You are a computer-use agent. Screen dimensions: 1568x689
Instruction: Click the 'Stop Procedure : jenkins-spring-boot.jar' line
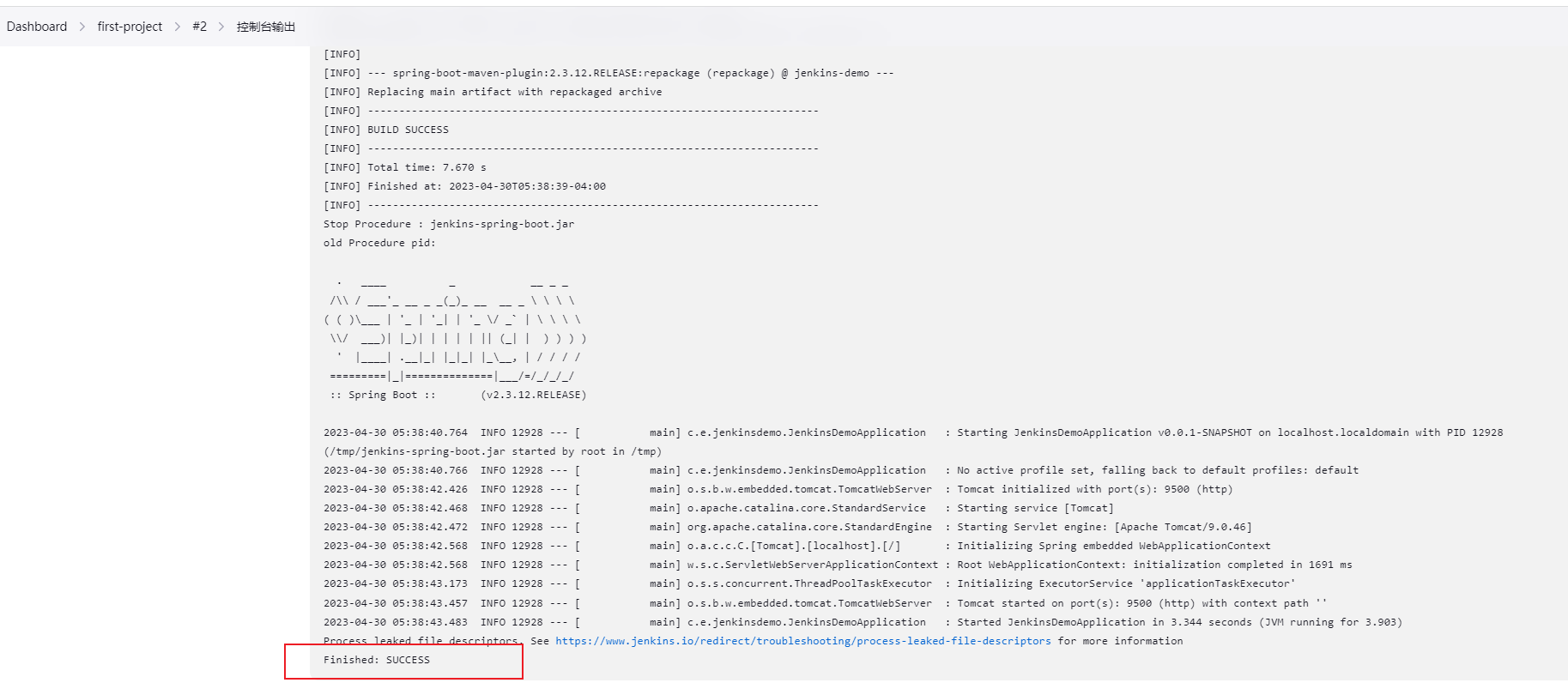pos(449,224)
